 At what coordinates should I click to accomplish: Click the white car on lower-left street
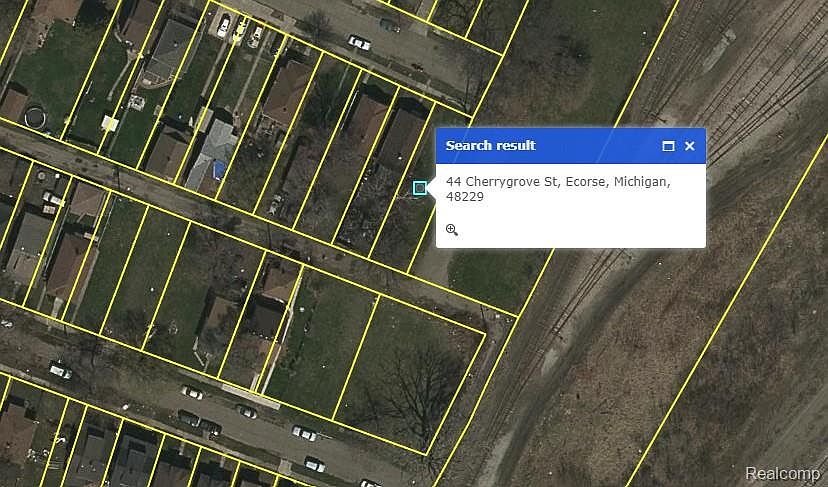point(60,370)
